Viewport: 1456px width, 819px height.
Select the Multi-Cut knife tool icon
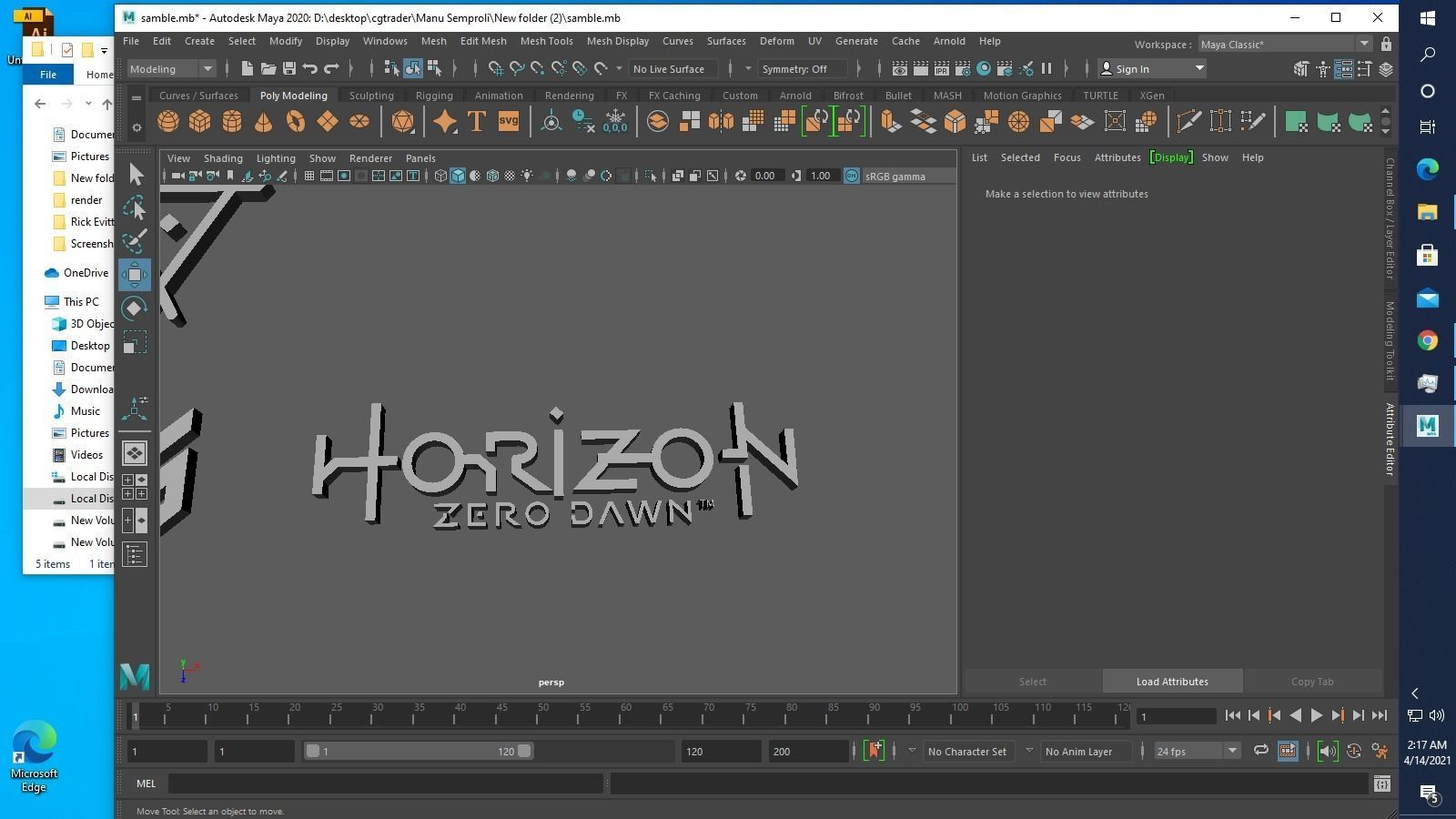1188,121
